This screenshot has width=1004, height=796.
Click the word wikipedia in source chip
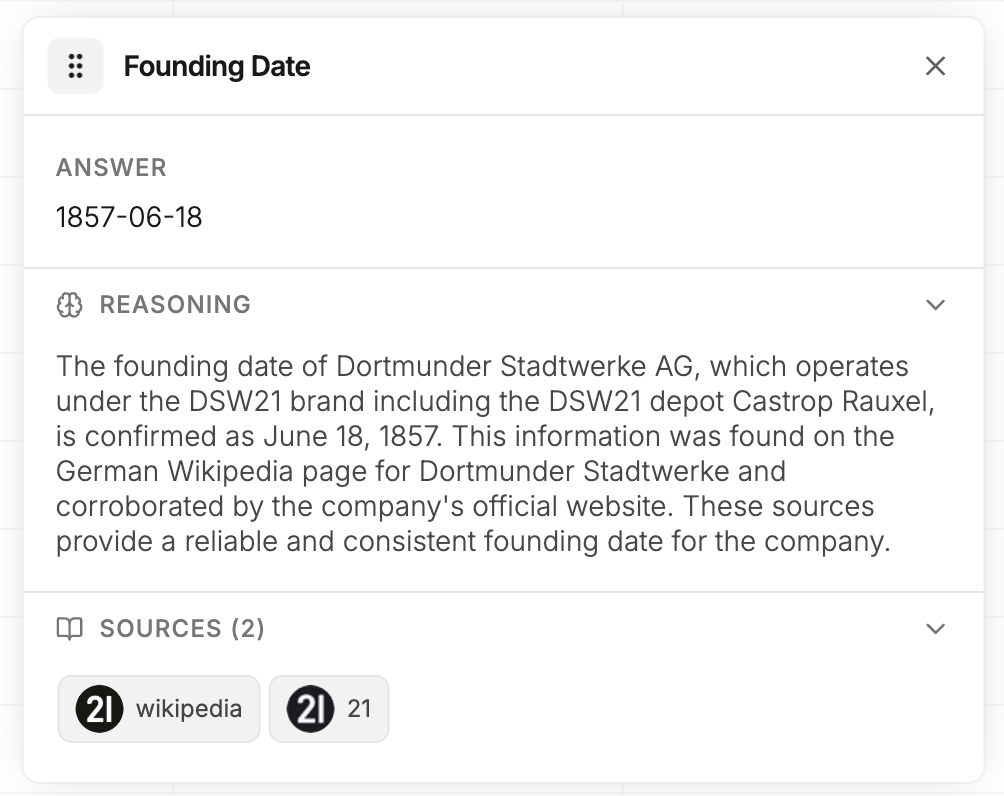click(x=189, y=709)
